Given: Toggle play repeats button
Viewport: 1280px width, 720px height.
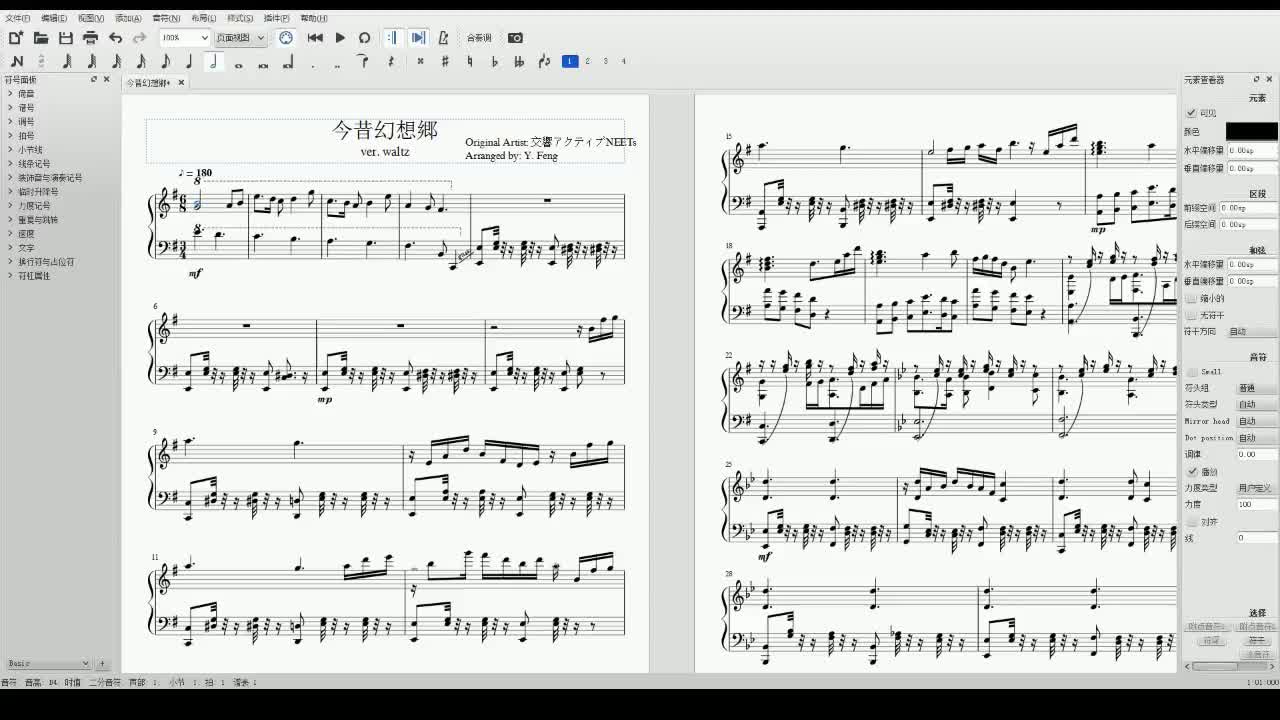Looking at the screenshot, I should pos(392,38).
